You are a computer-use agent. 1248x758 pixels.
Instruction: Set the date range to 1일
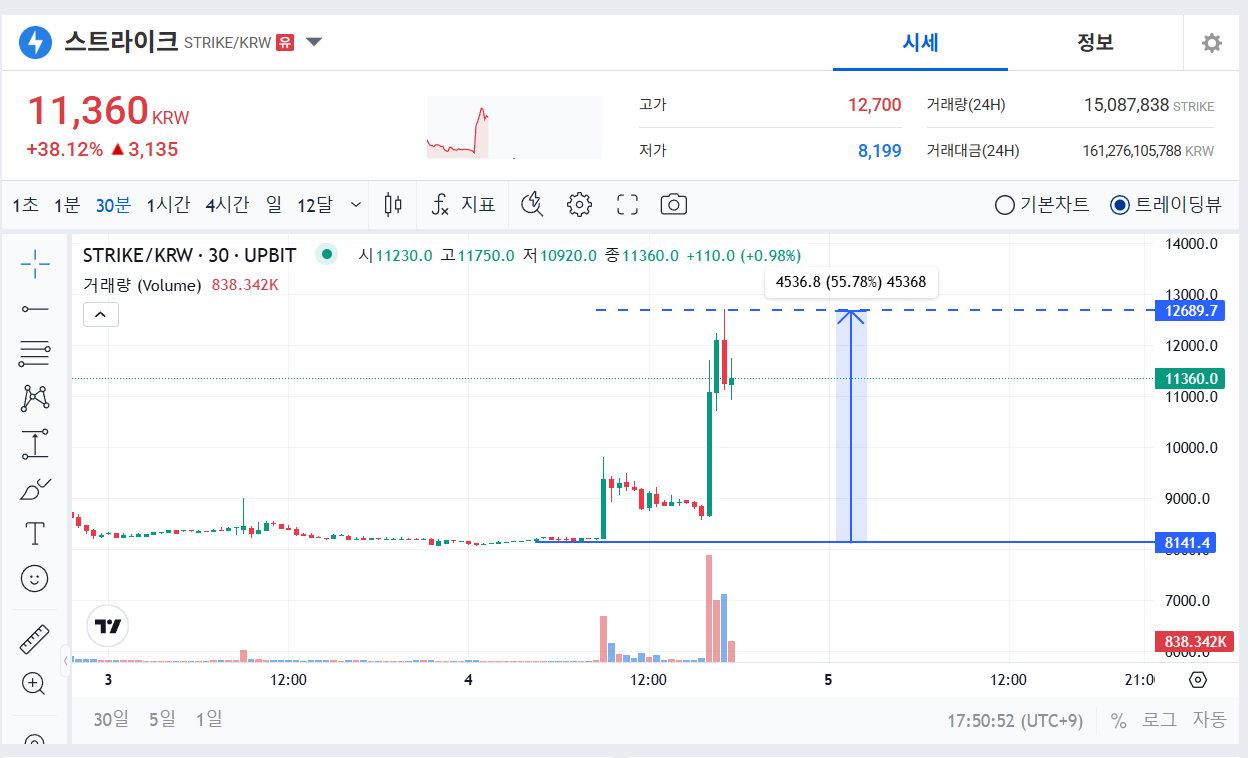click(209, 719)
